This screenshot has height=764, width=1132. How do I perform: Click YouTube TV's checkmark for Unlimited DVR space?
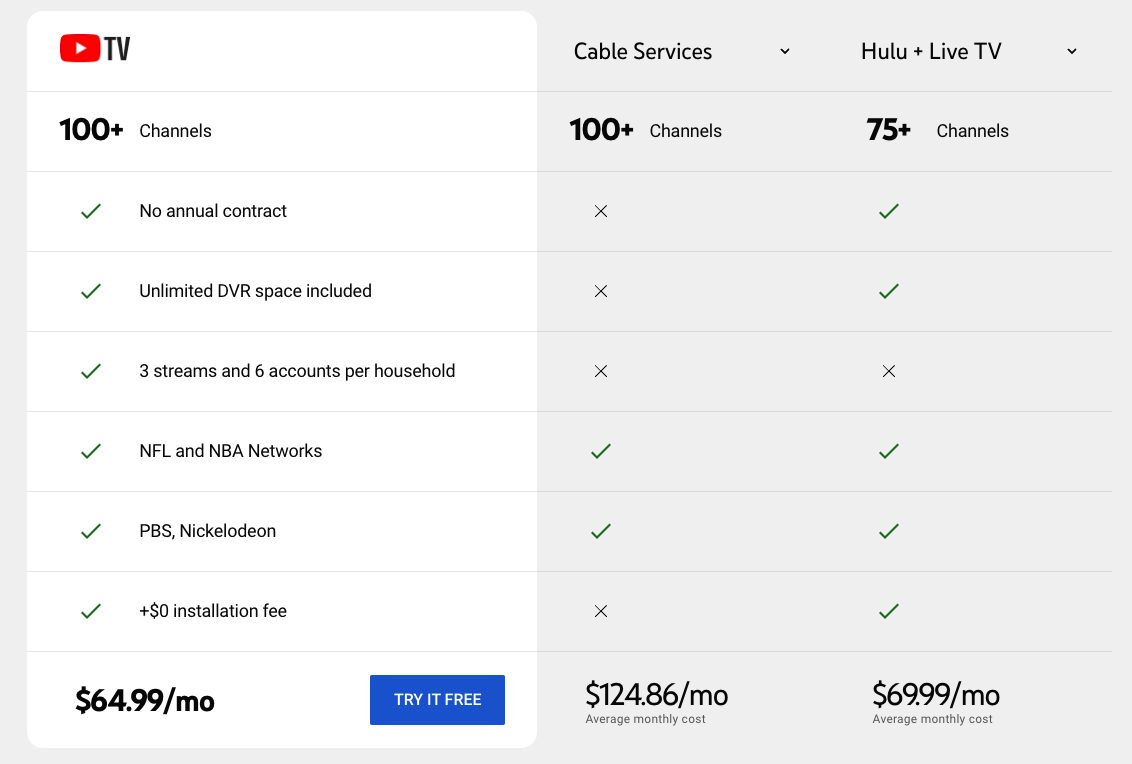91,291
